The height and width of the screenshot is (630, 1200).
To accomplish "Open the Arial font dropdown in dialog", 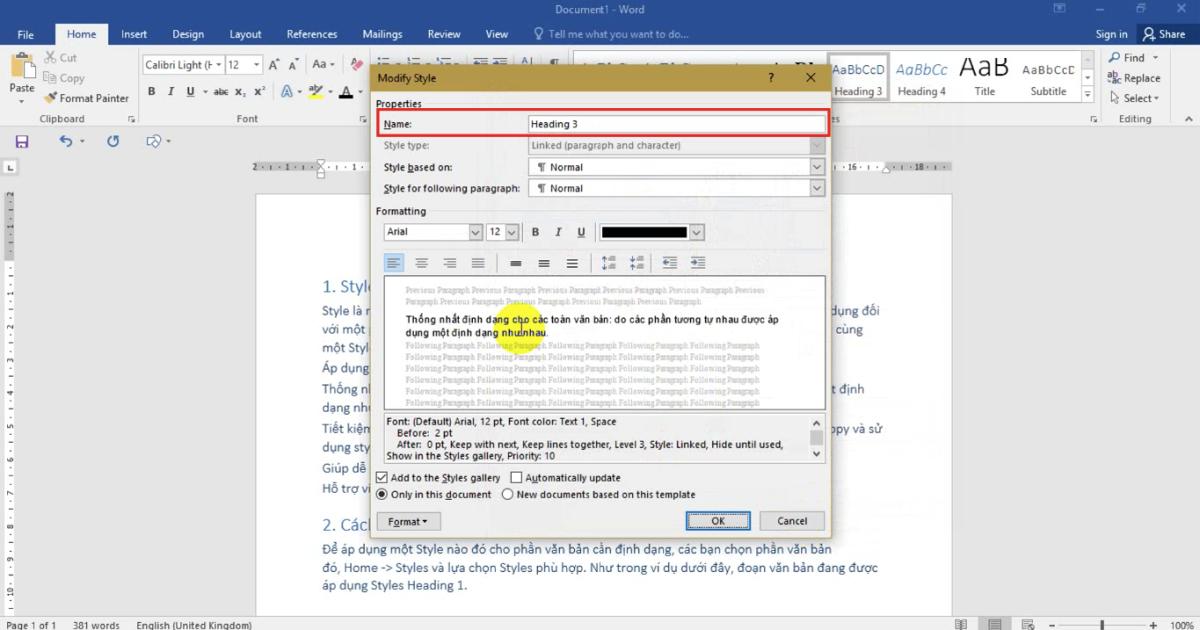I will (475, 232).
